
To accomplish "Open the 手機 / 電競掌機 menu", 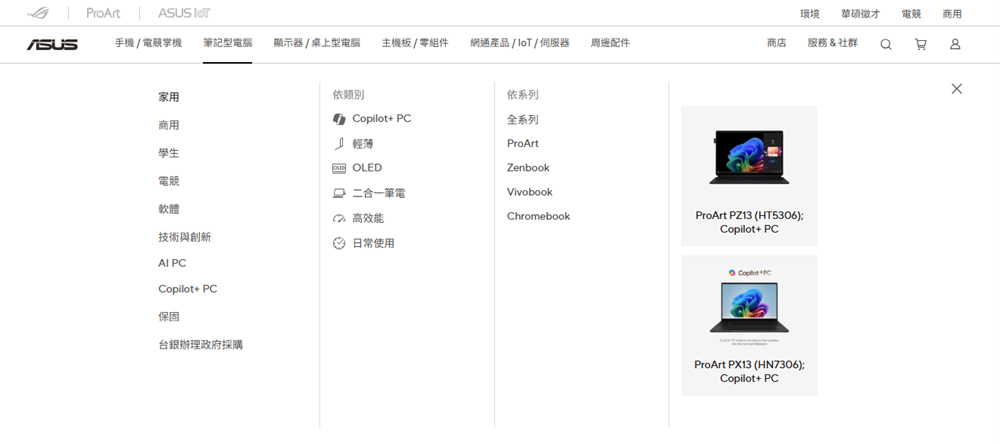I will [148, 43].
